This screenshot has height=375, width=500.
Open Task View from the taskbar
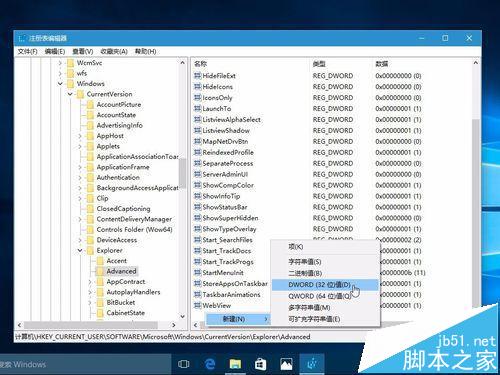click(184, 364)
